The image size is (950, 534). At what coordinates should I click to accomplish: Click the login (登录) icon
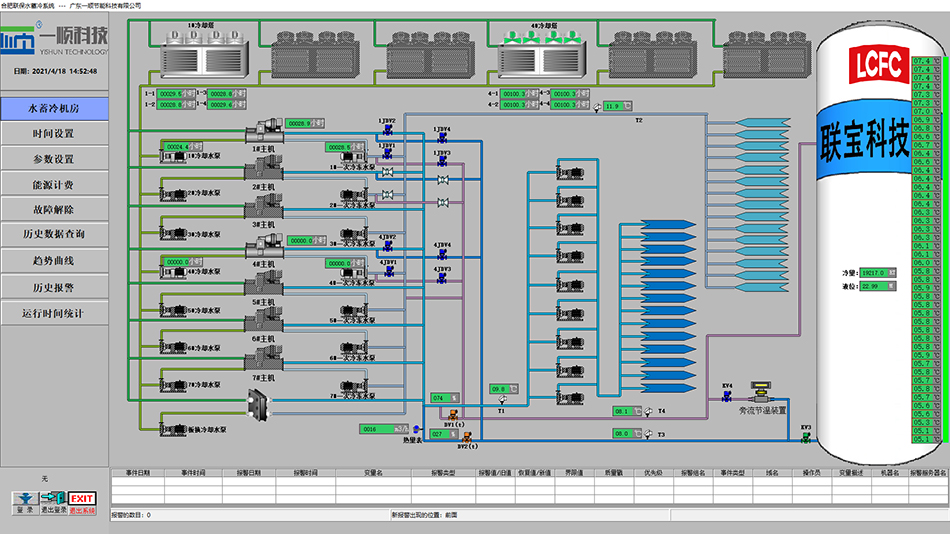(x=25, y=502)
